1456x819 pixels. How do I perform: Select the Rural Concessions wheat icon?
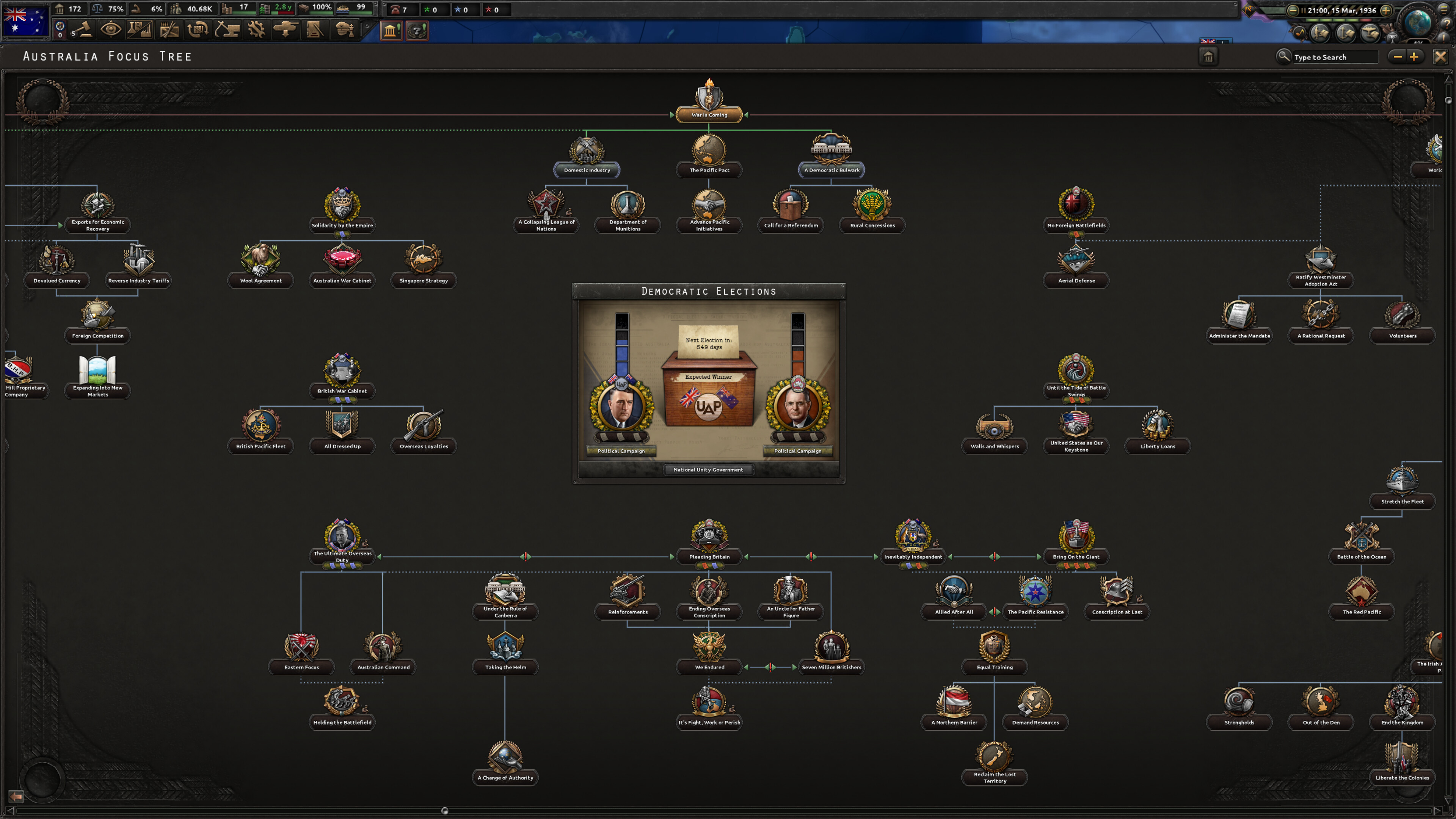point(872,204)
